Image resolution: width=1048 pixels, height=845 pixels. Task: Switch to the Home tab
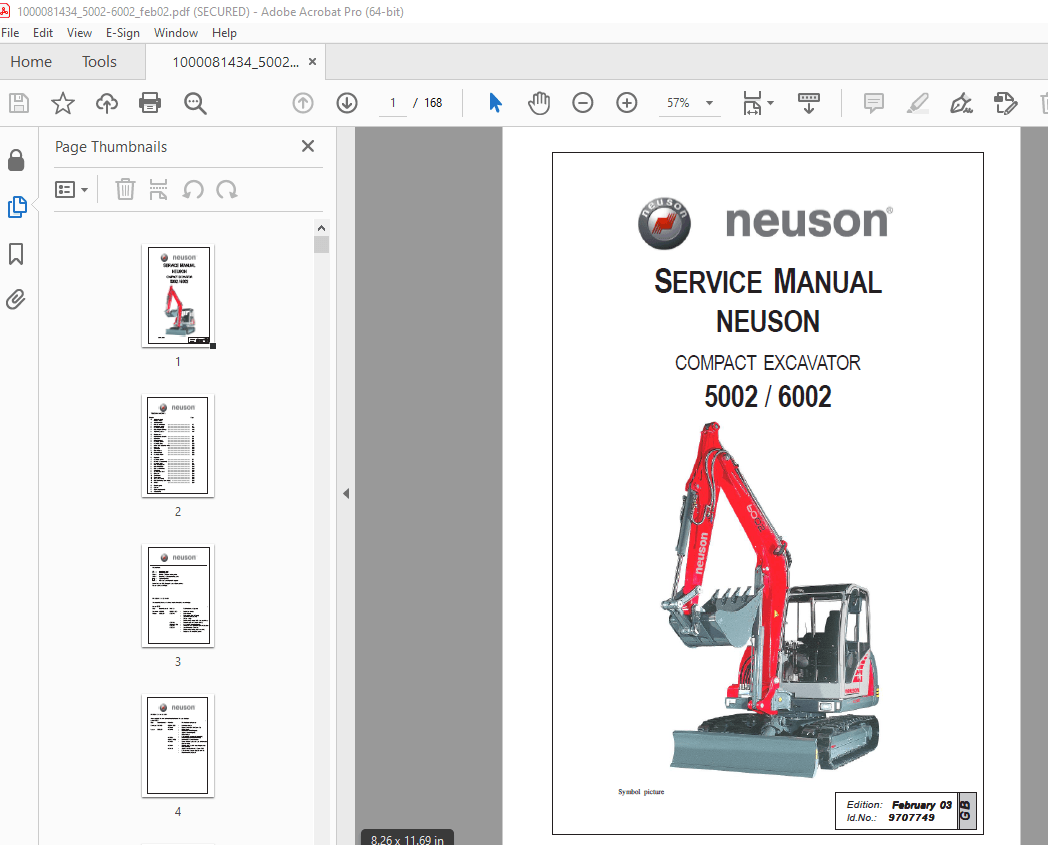click(x=31, y=62)
